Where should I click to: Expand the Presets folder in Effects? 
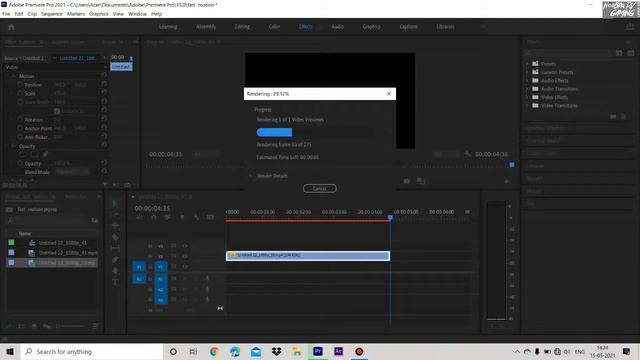(x=527, y=64)
